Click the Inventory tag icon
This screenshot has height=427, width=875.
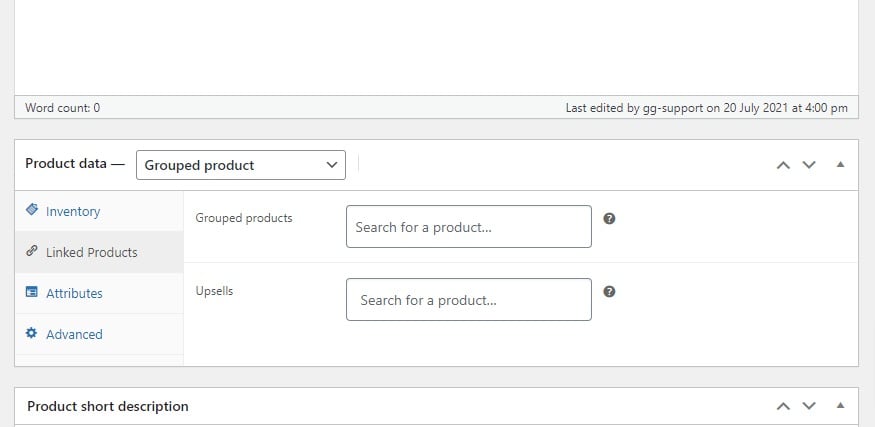coord(32,209)
